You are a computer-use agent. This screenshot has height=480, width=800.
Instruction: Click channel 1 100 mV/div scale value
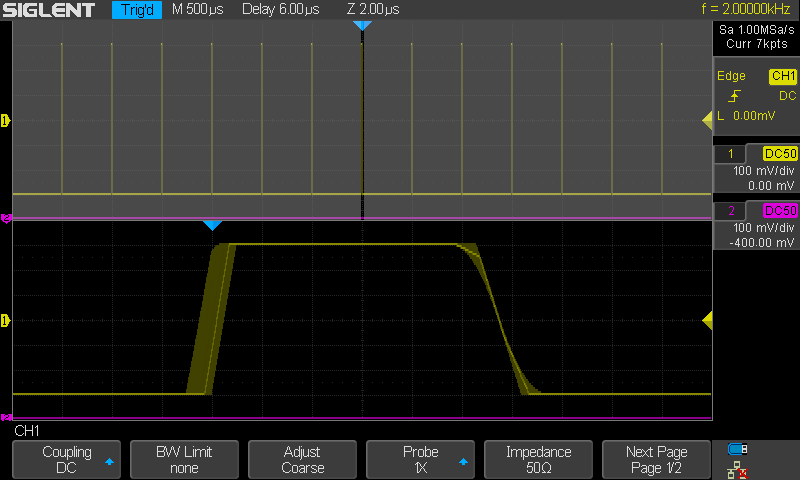764,171
